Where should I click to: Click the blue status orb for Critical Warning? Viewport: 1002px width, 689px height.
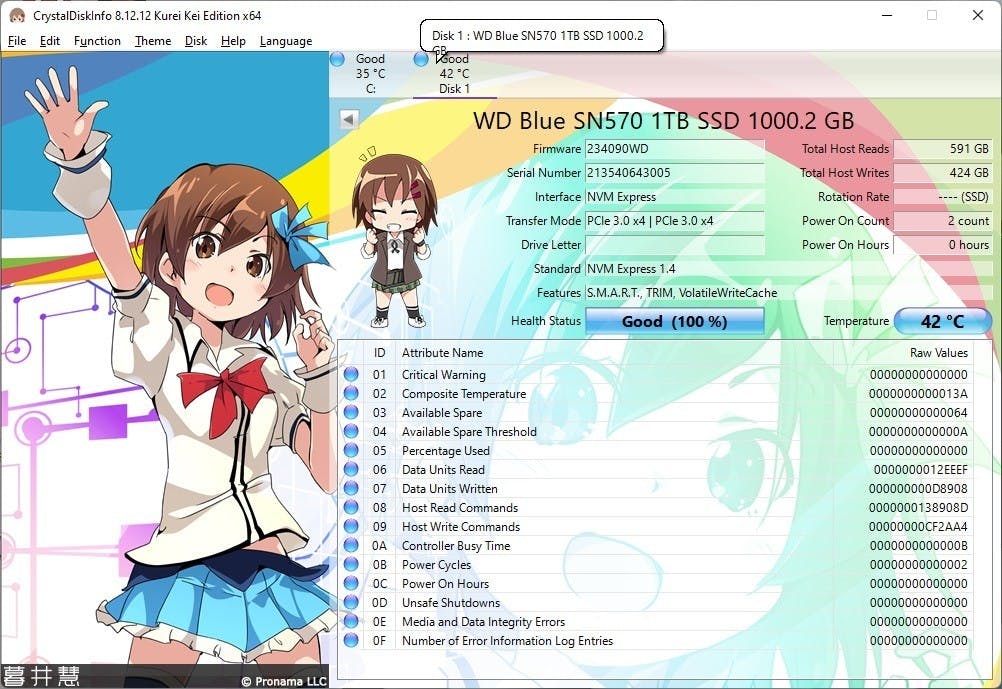click(351, 374)
